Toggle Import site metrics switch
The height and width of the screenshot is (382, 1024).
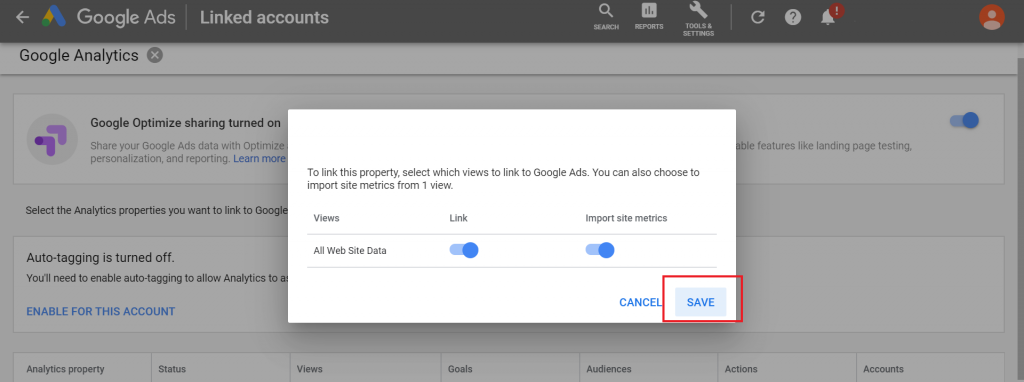pos(600,250)
